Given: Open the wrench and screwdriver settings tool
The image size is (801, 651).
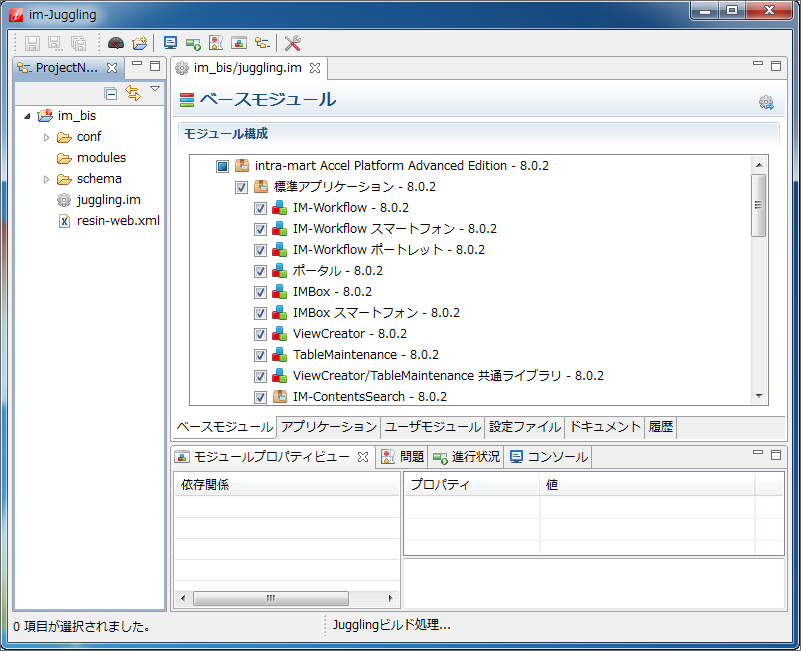Looking at the screenshot, I should 293,43.
